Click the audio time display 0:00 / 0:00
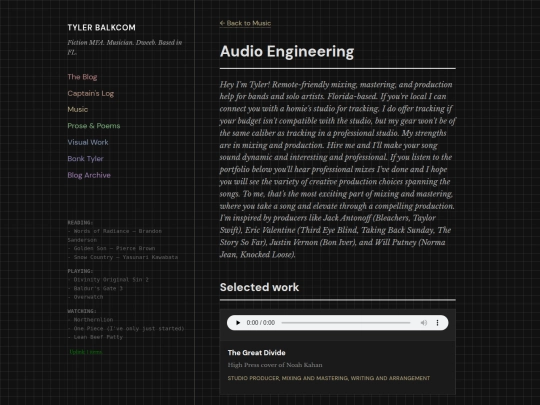The height and width of the screenshot is (405, 540). 261,323
